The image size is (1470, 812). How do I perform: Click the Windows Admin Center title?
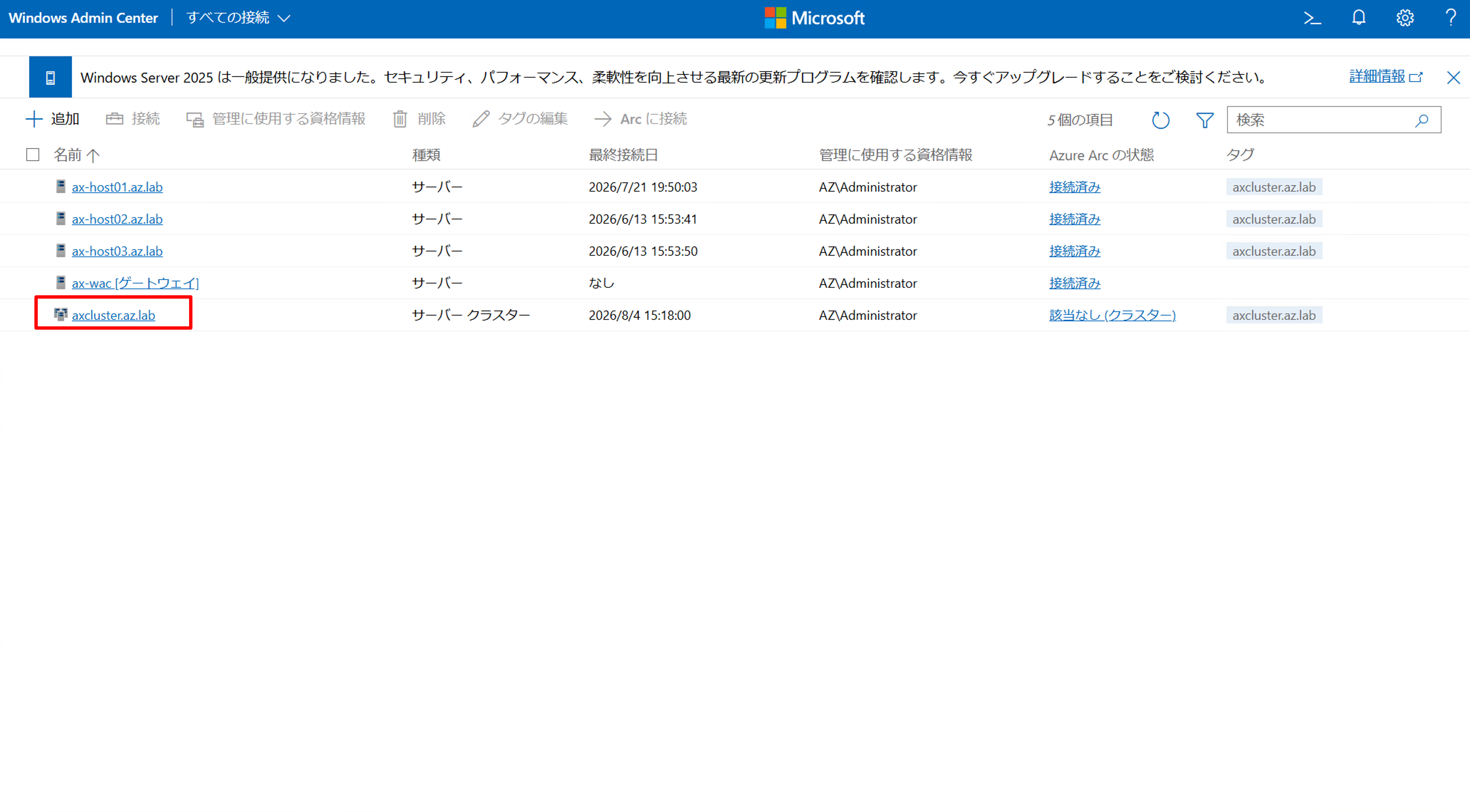pyautogui.click(x=83, y=18)
